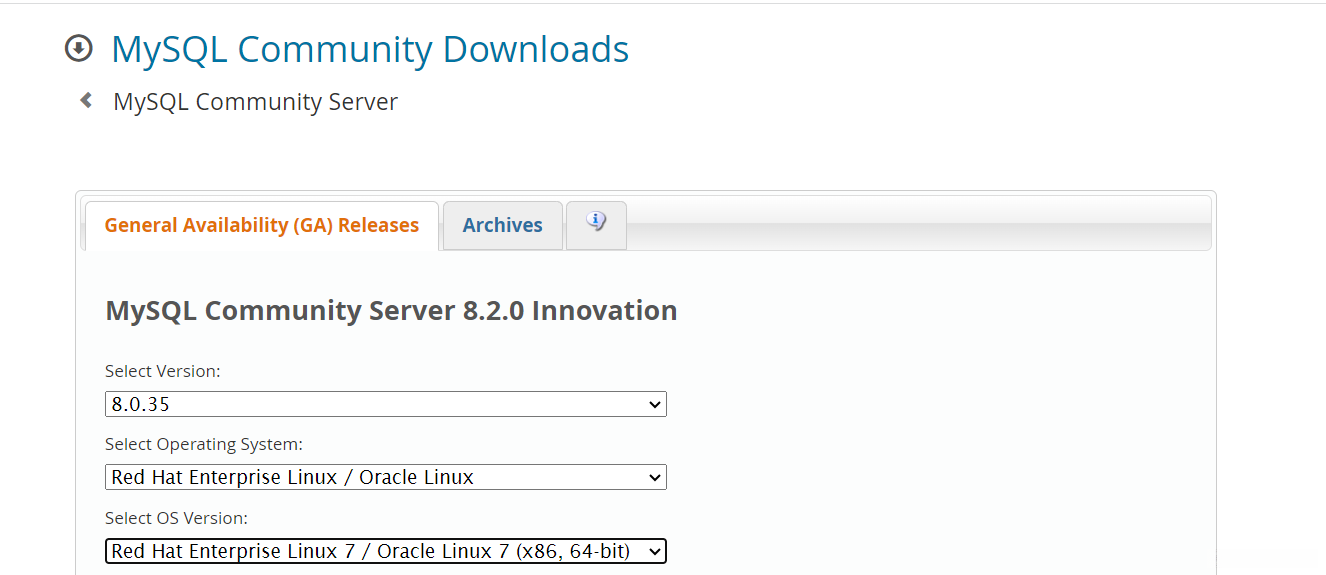The width and height of the screenshot is (1326, 575).
Task: Click the back chevron before MySQL Community Server
Action: [86, 100]
